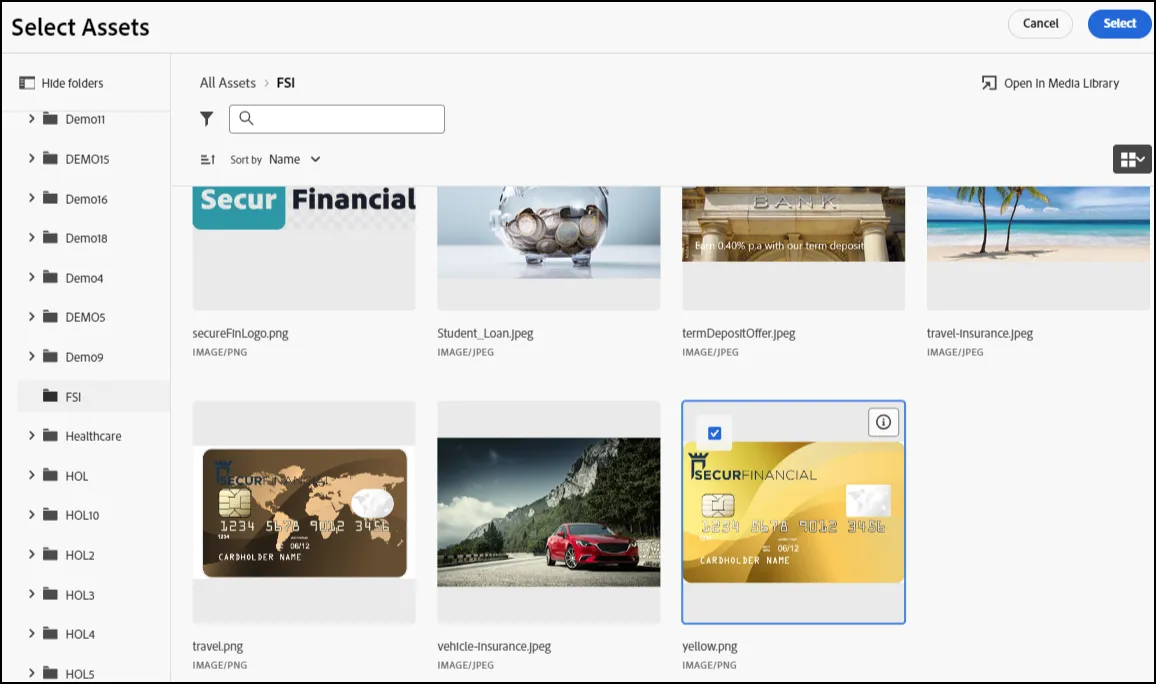Expand the Demo9 folder chevron
Screen dimensions: 1156x684
point(32,356)
